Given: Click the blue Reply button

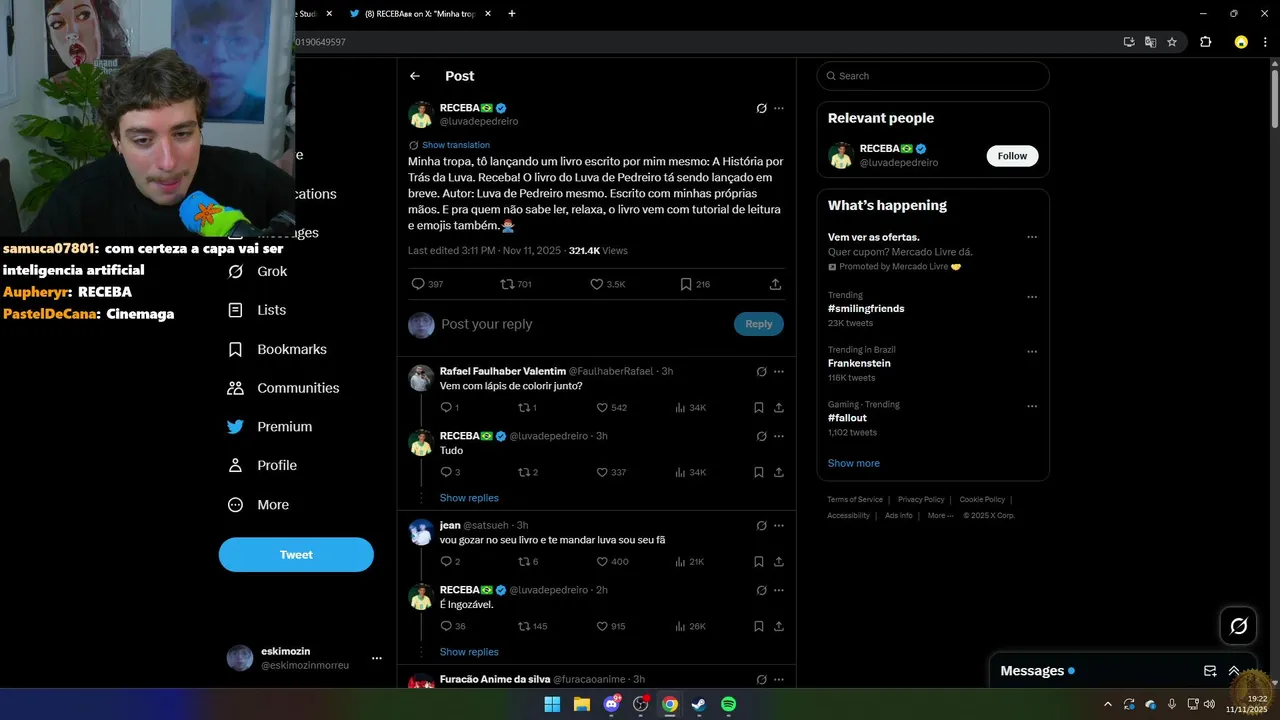Looking at the screenshot, I should click(x=759, y=324).
